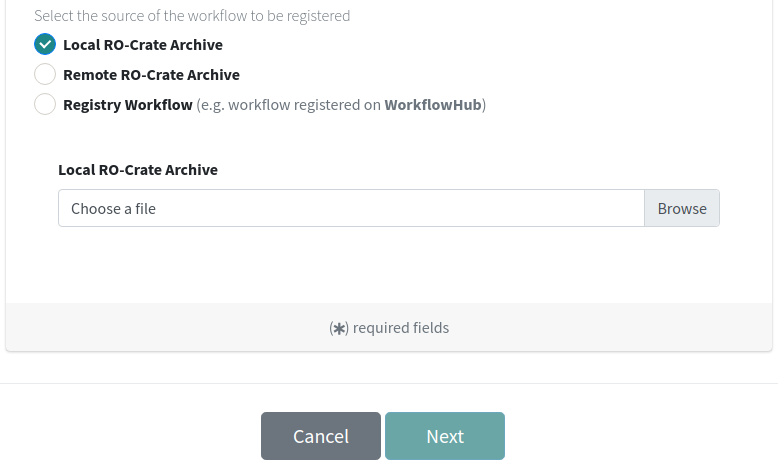Cancel the workflow registration
Screen dimensions: 778x472
321,436
